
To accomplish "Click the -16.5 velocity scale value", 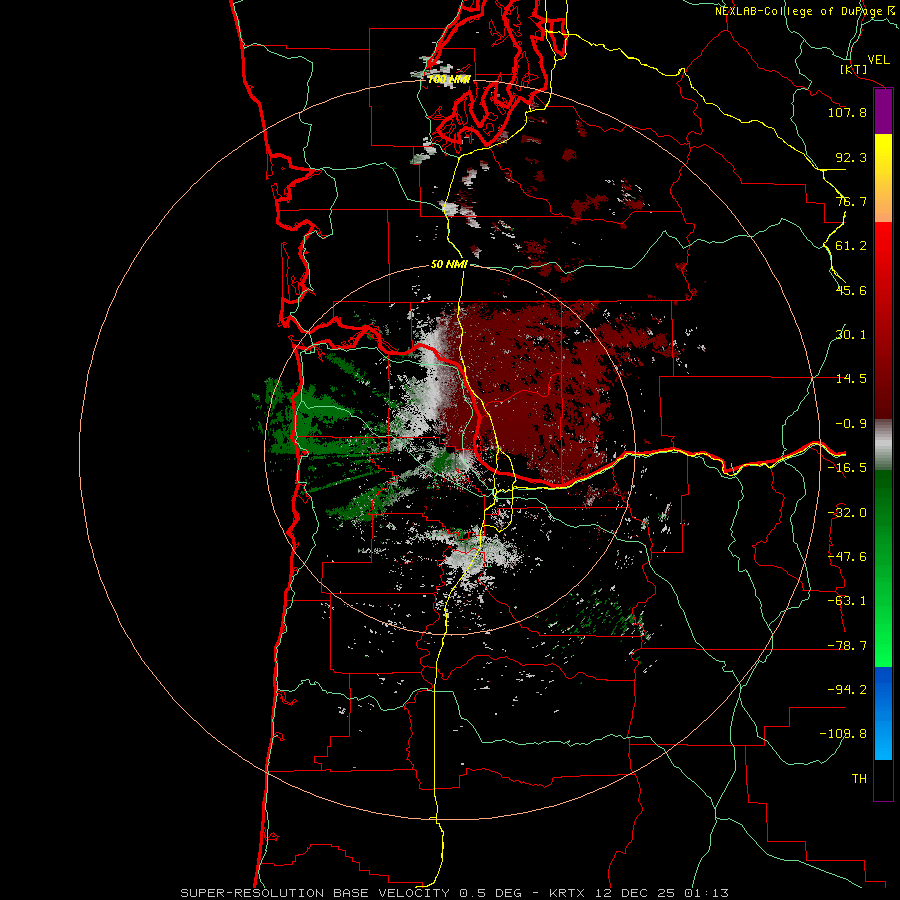I will [x=847, y=468].
